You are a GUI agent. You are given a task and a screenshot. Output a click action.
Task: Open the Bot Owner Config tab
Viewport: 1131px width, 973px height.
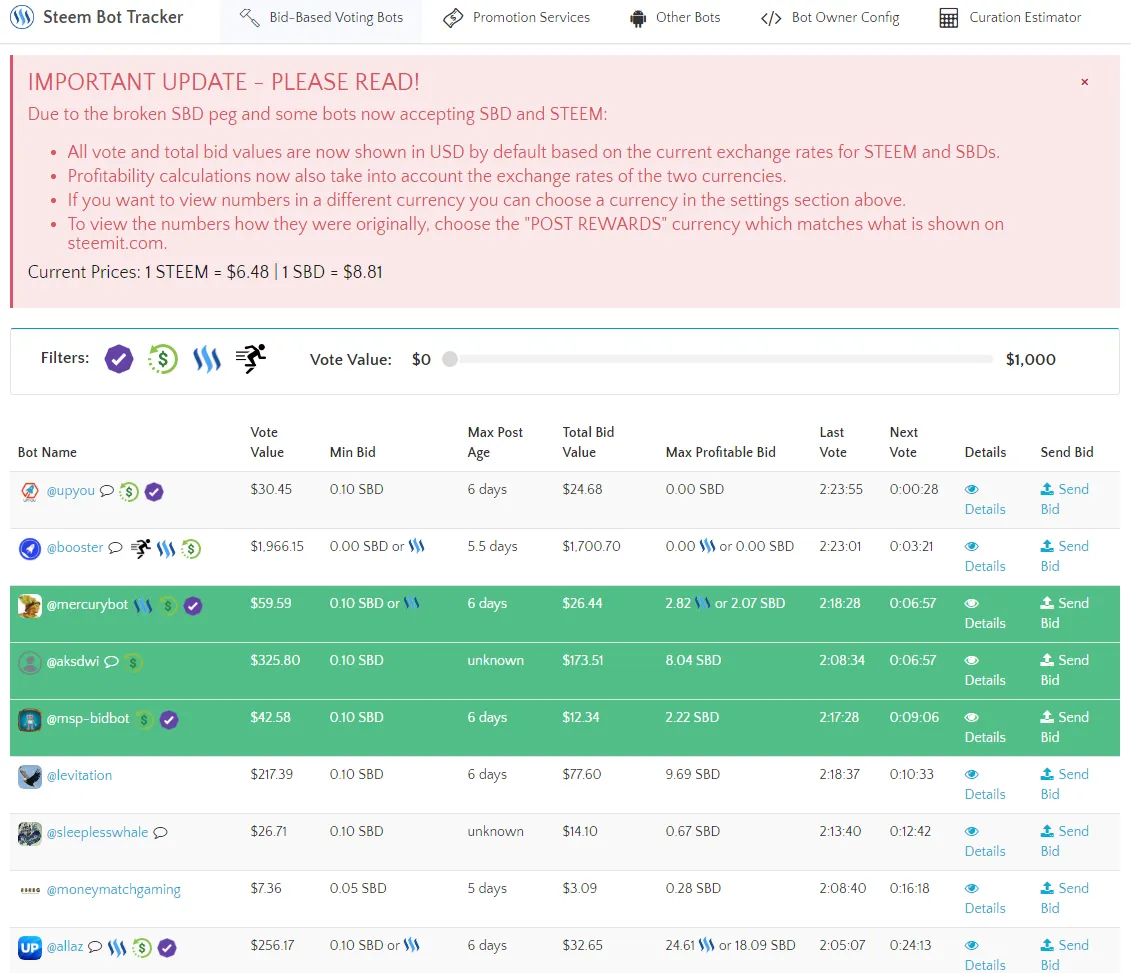[829, 17]
